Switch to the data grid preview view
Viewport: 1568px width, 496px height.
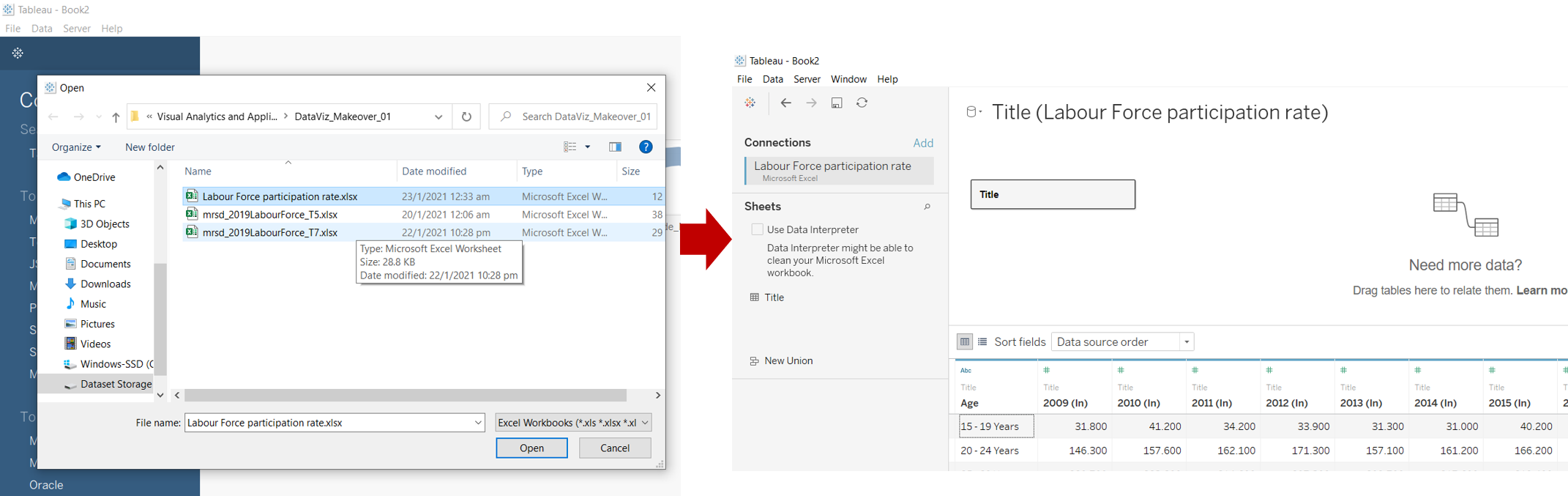click(965, 342)
